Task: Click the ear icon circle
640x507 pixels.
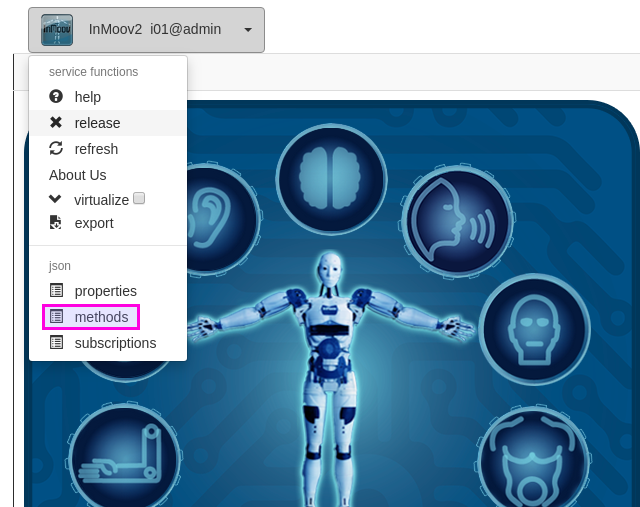Action: pos(222,219)
